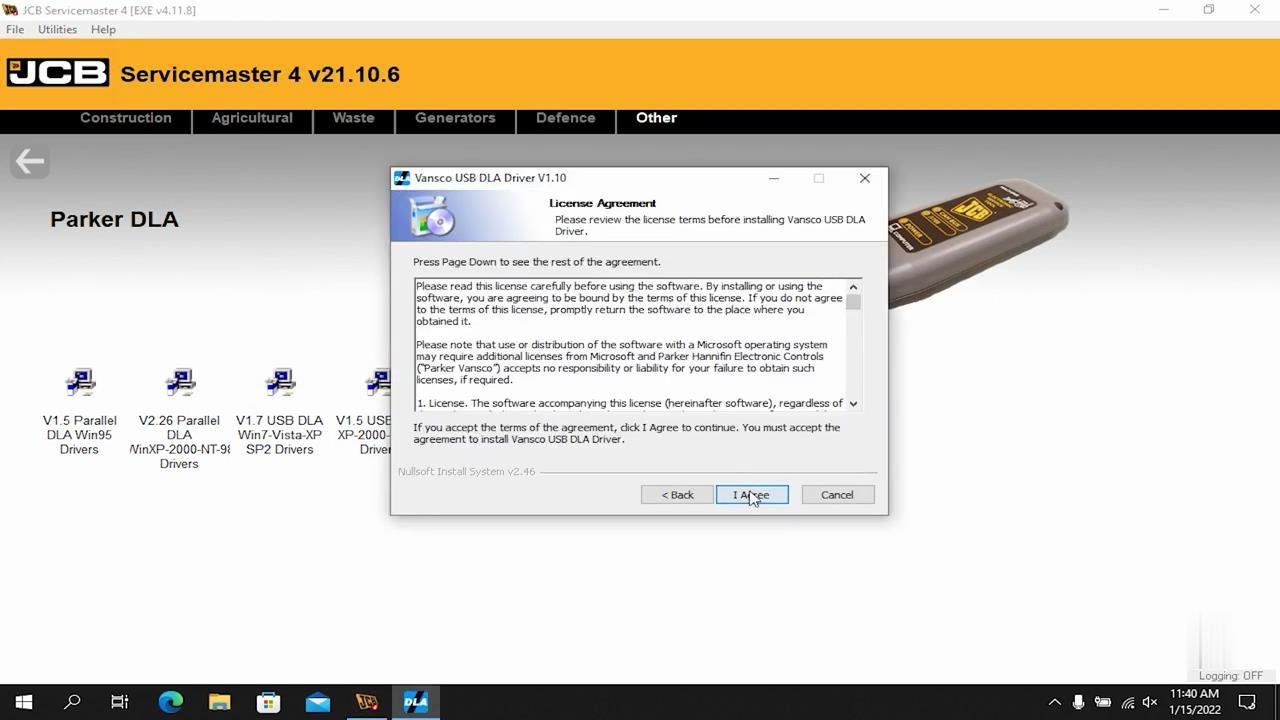This screenshot has width=1280, height=720.
Task: Click the license text scrollbar thumb
Action: coord(853,302)
